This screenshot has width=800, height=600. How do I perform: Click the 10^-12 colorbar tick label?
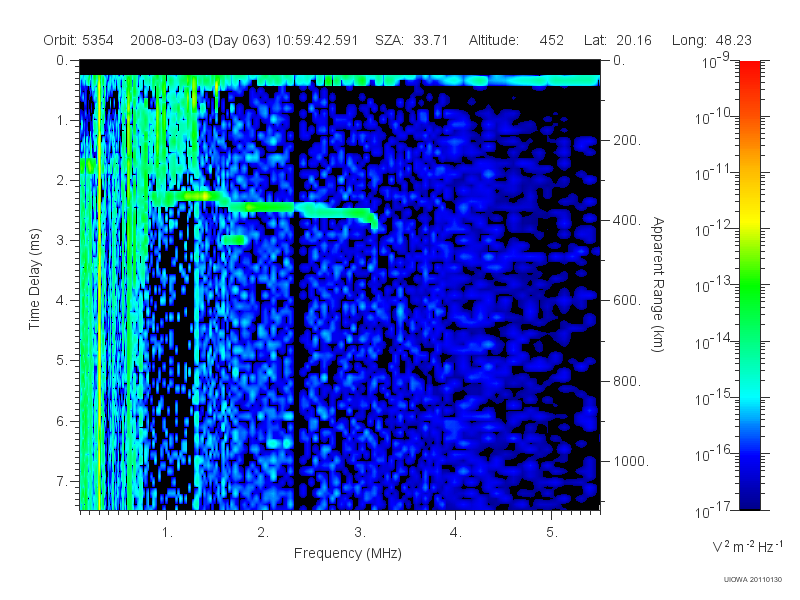point(714,229)
